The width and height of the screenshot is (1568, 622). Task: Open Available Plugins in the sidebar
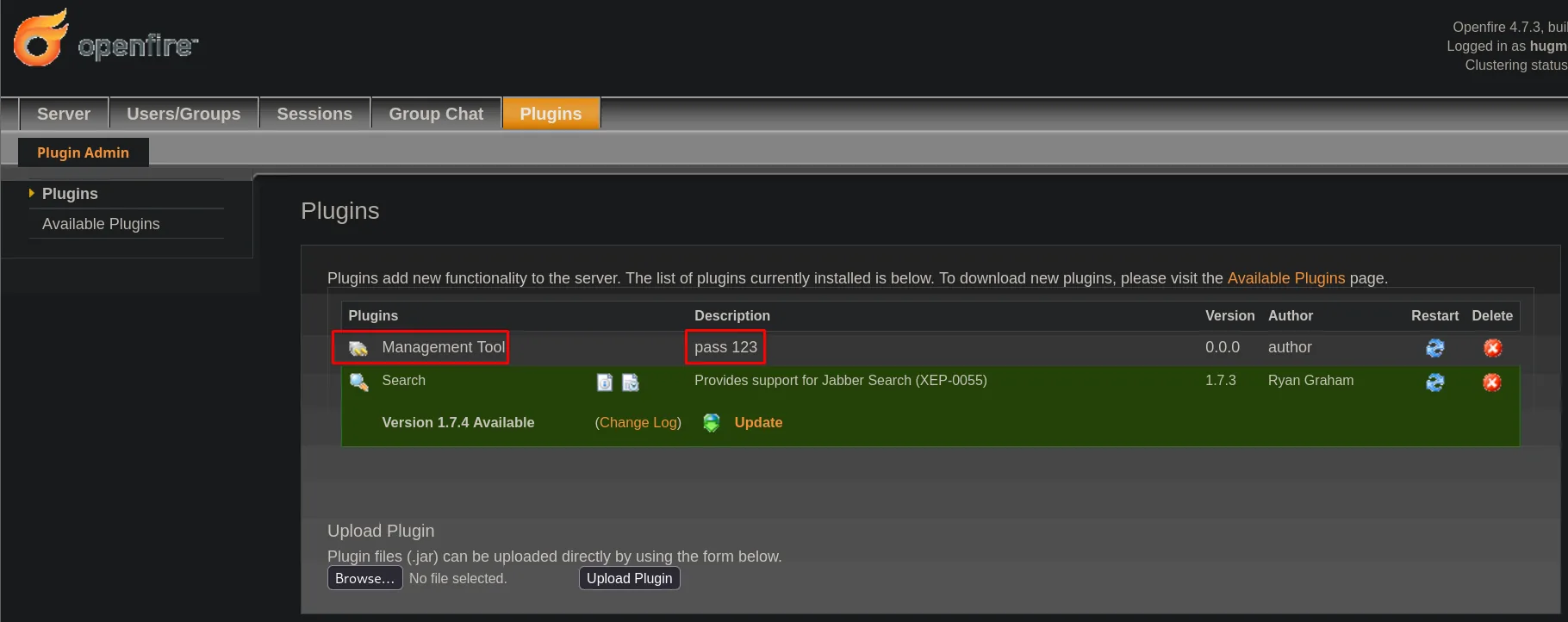pos(101,224)
